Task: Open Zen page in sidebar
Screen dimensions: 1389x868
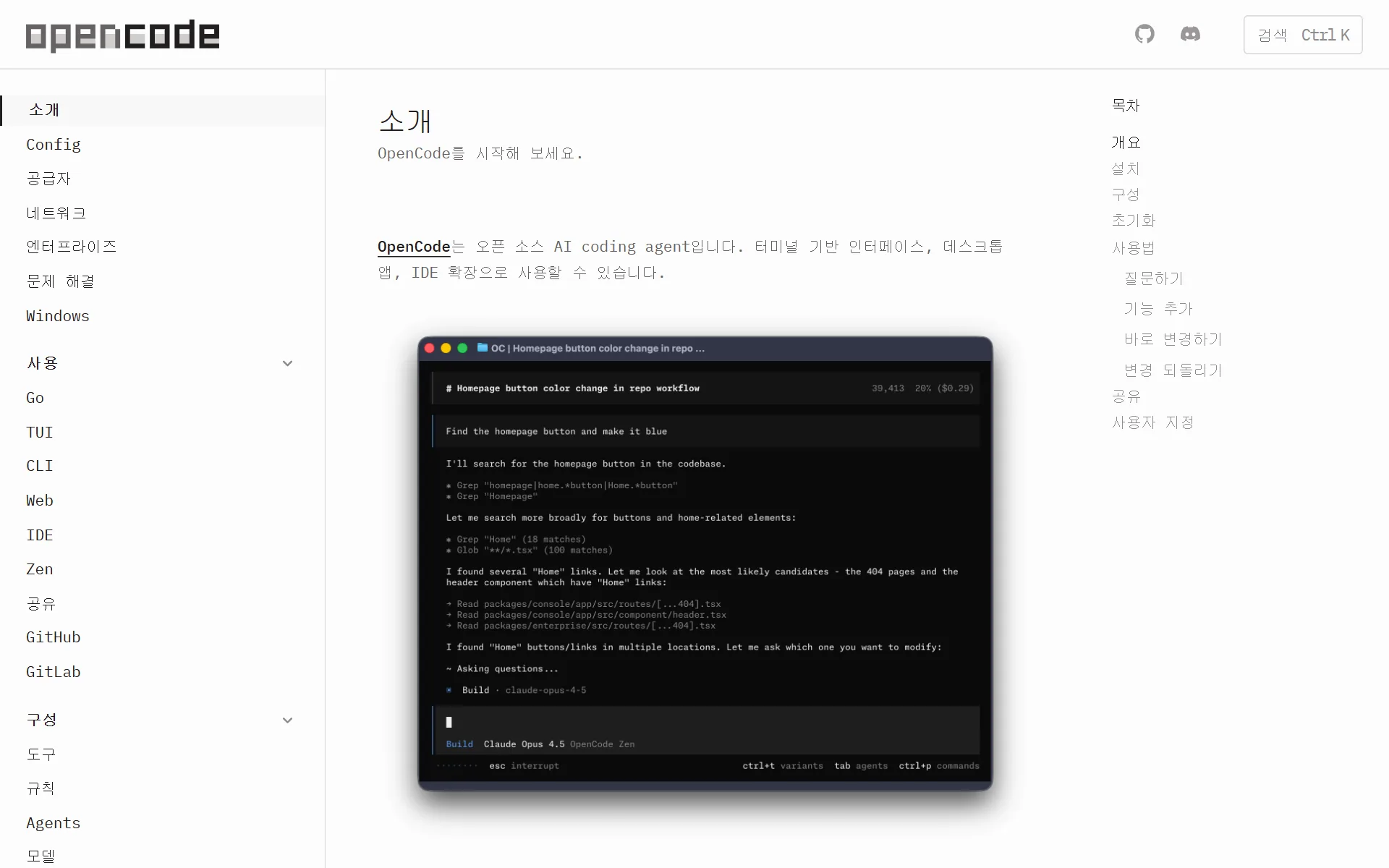Action: pos(40,569)
